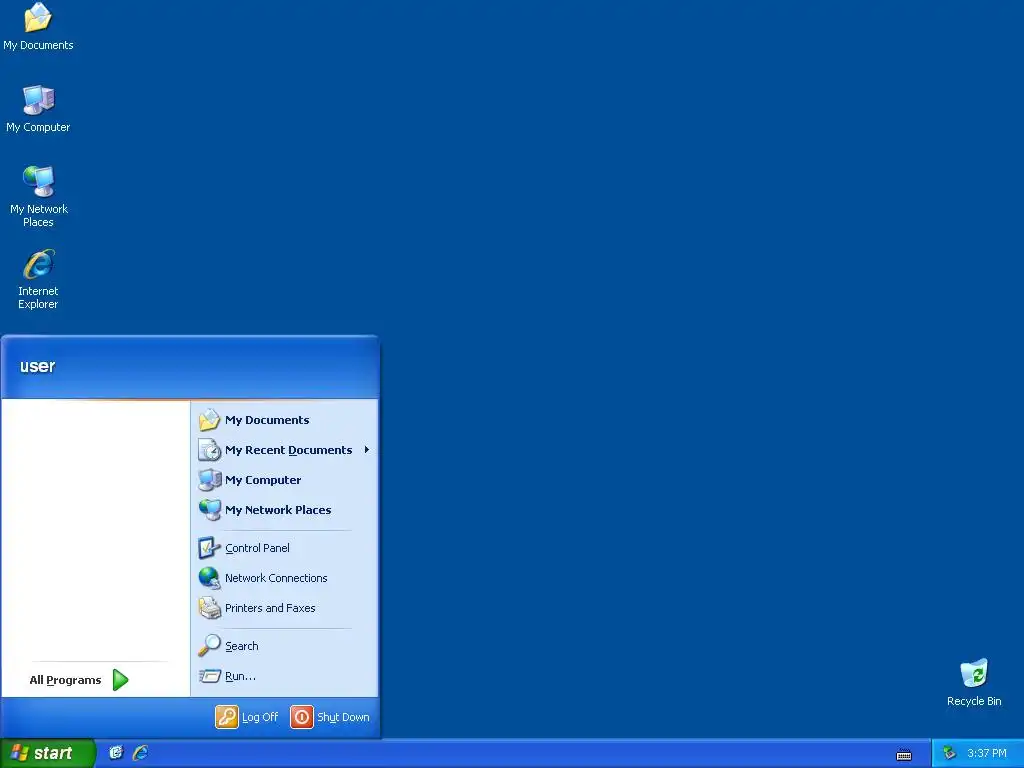
Task: Select the My Network Places desktop icon
Action: pyautogui.click(x=38, y=196)
